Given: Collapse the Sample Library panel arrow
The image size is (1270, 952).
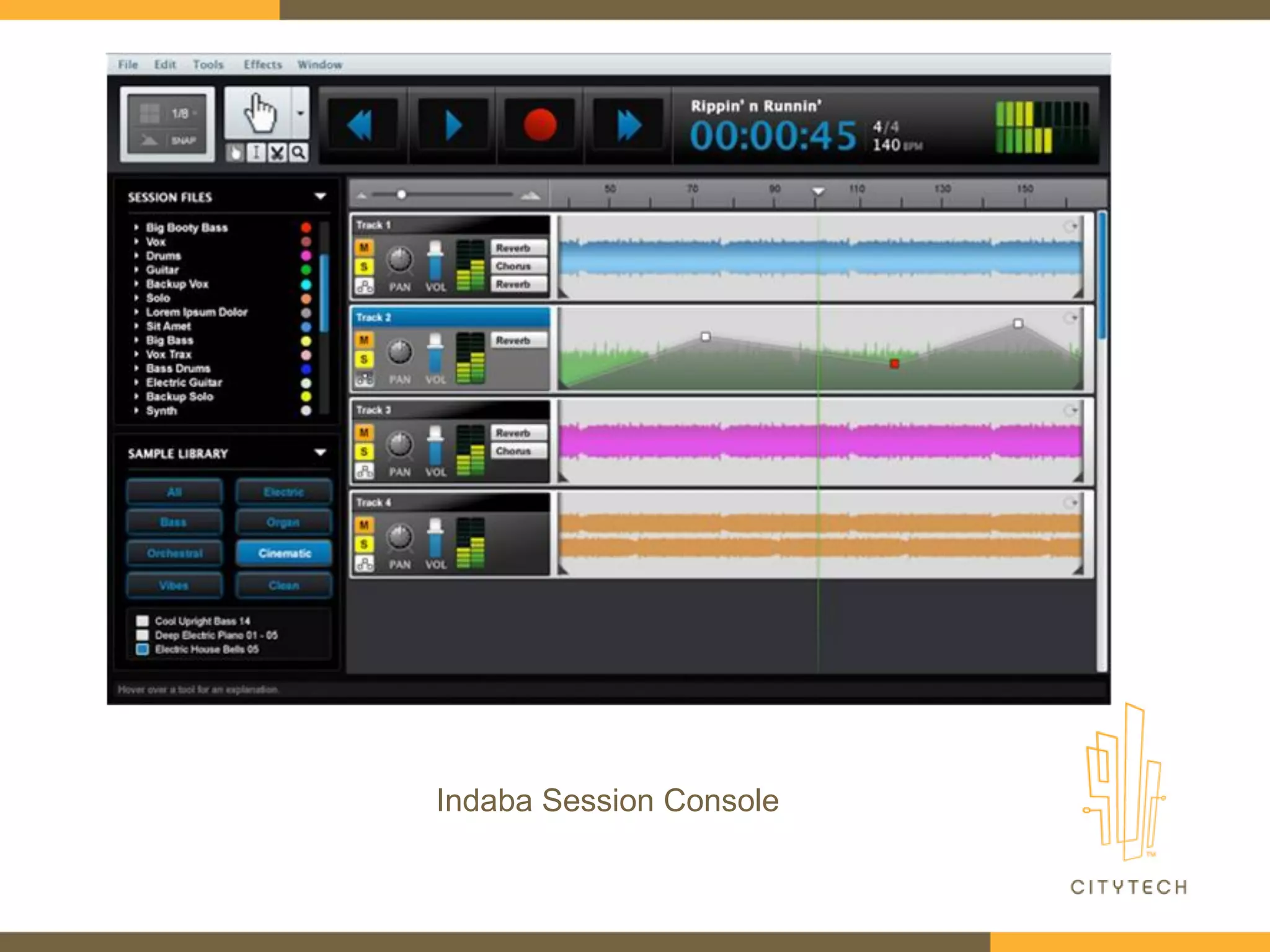Looking at the screenshot, I should [320, 452].
